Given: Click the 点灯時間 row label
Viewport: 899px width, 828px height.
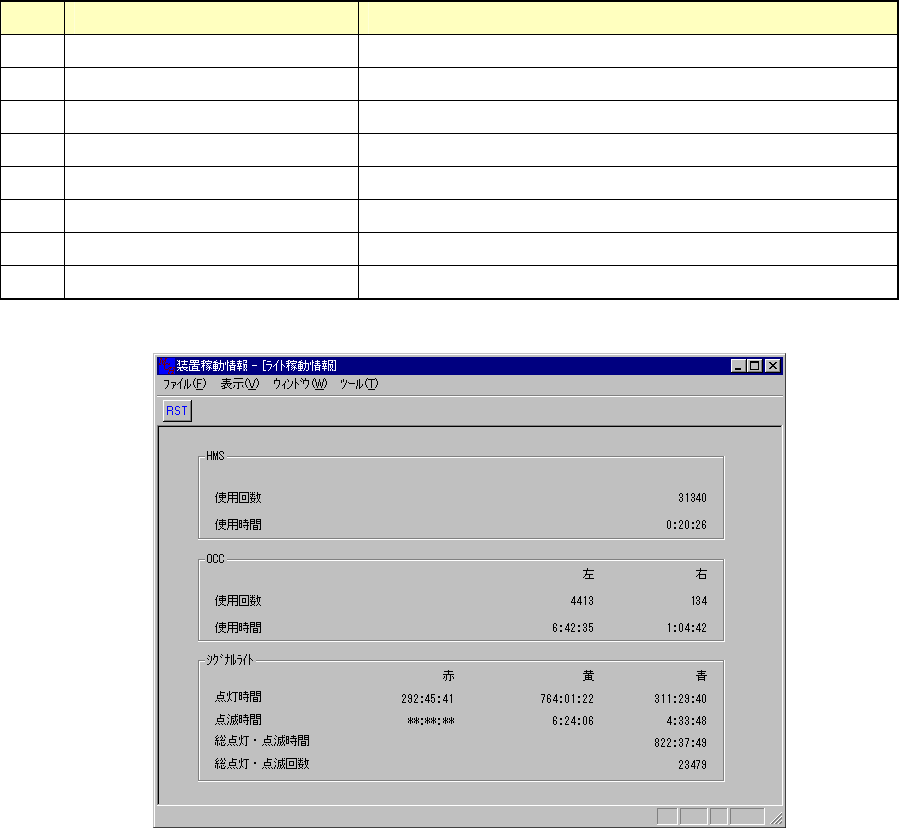Looking at the screenshot, I should [x=238, y=697].
